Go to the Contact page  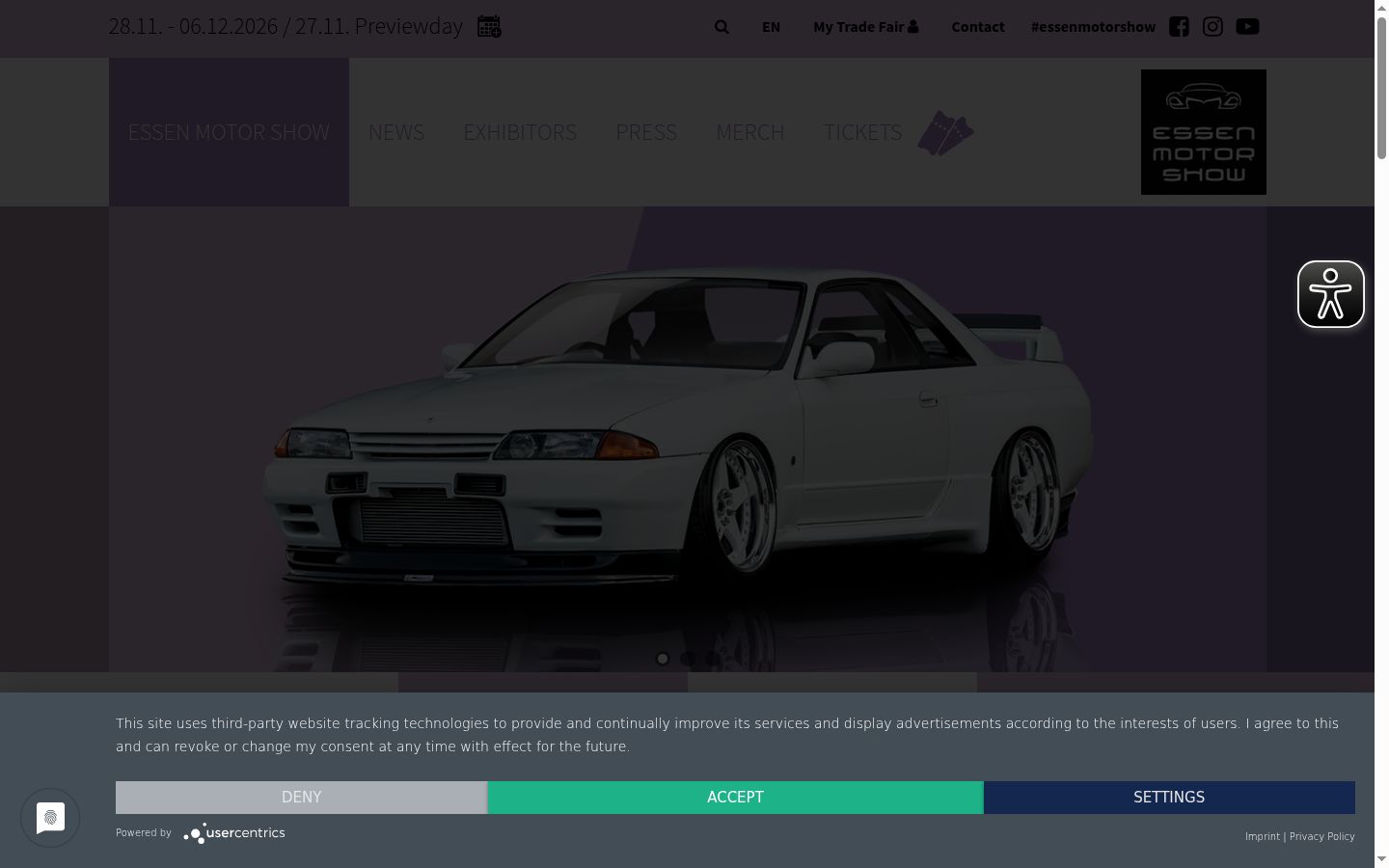click(978, 27)
